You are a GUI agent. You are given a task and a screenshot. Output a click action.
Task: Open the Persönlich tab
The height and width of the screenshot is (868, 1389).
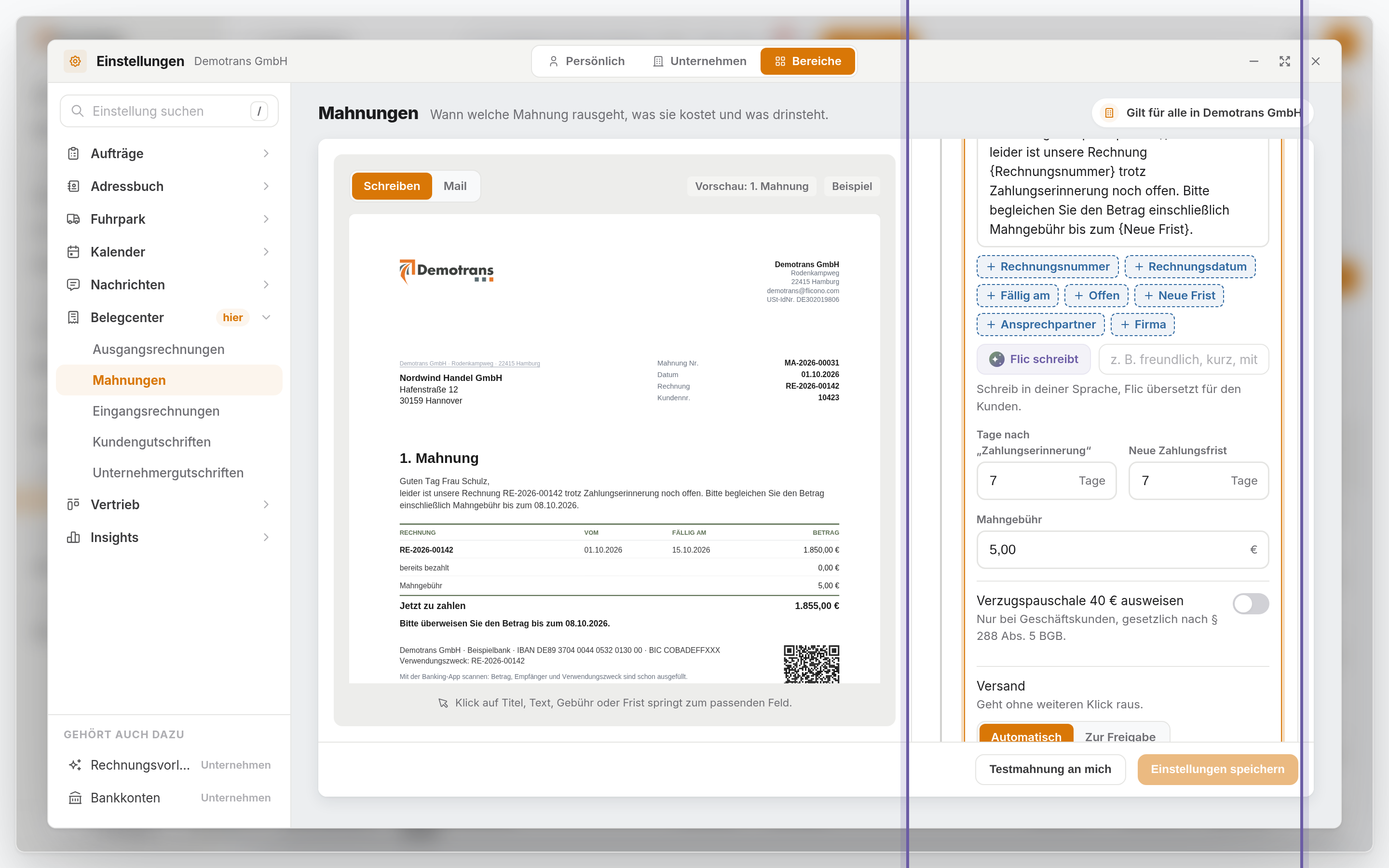[x=586, y=61]
